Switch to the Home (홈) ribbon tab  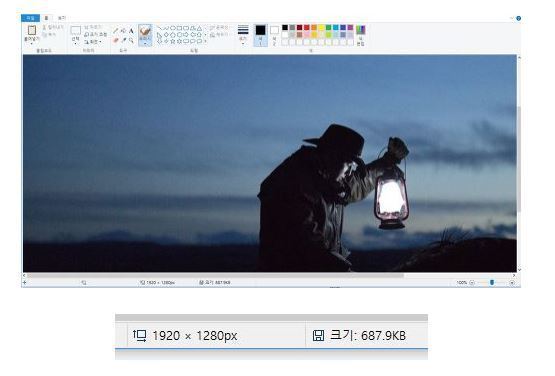click(x=46, y=18)
